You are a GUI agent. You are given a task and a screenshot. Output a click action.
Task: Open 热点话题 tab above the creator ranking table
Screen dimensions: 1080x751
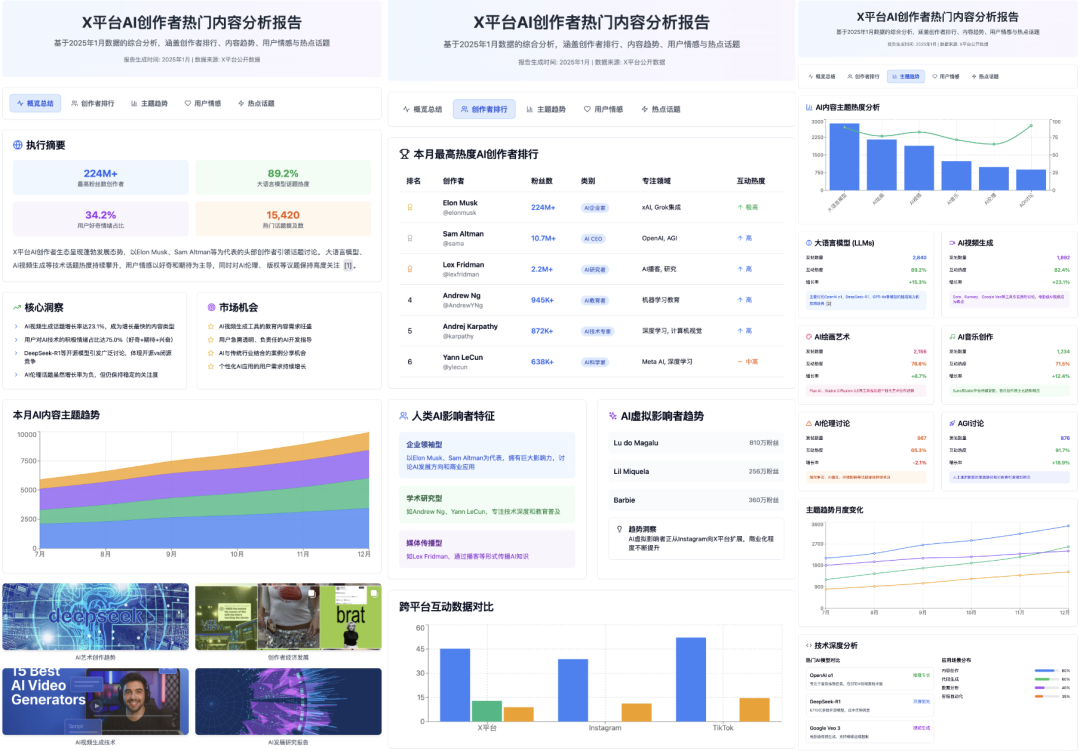(x=661, y=110)
